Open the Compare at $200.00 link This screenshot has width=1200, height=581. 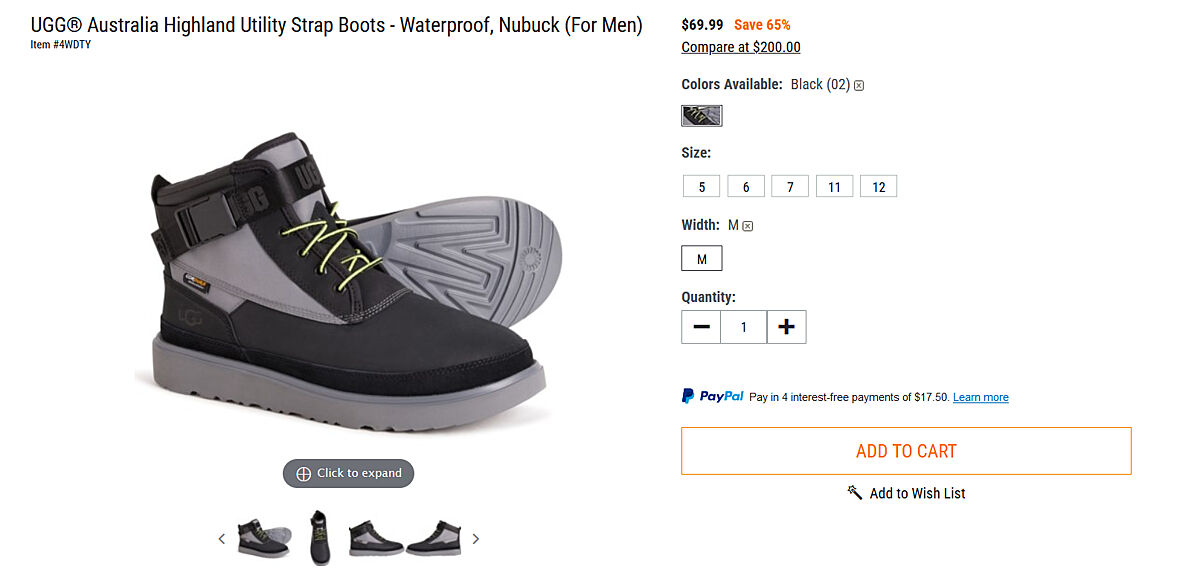click(x=740, y=48)
